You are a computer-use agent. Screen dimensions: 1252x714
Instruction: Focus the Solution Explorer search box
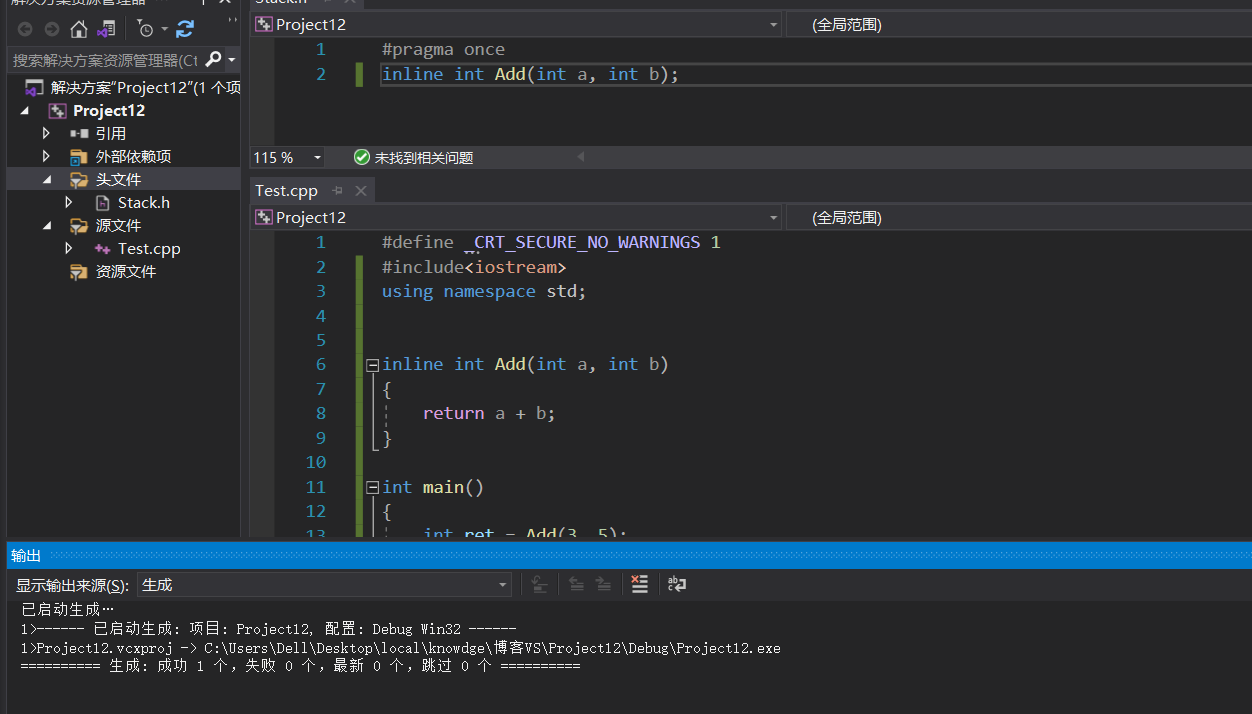pos(104,60)
